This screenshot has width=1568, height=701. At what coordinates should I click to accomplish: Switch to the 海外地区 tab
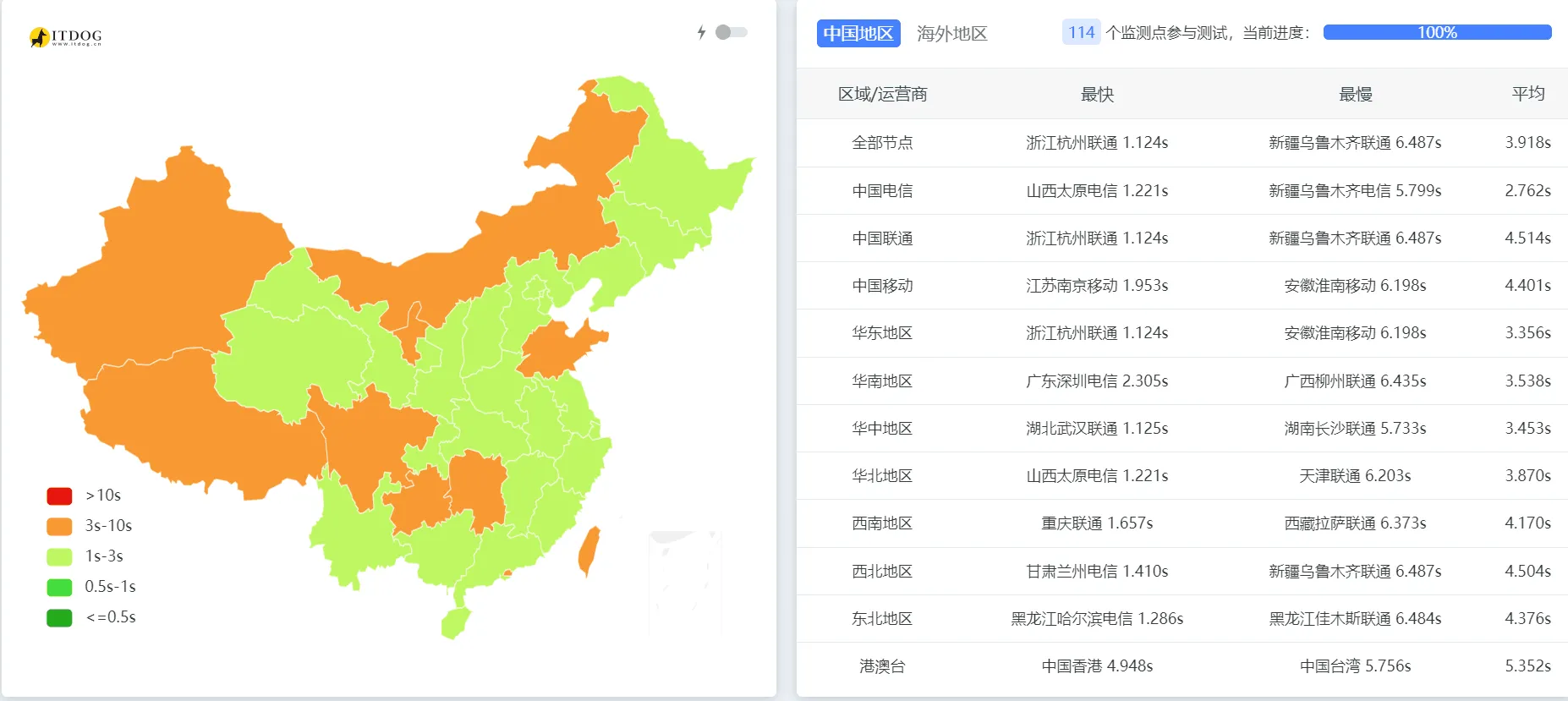pos(951,33)
